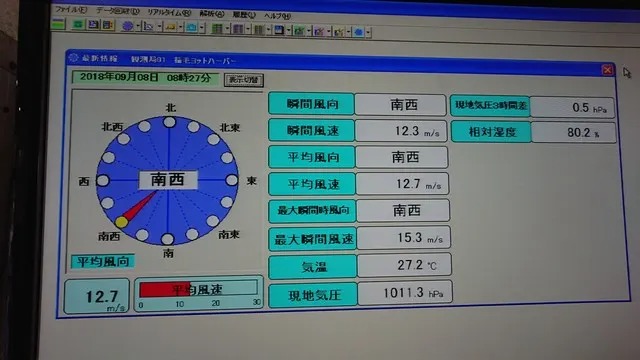Screen dimensions: 640x360
Task: Expand dropdown arrow beside last blue dot icon
Action: tap(368, 32)
